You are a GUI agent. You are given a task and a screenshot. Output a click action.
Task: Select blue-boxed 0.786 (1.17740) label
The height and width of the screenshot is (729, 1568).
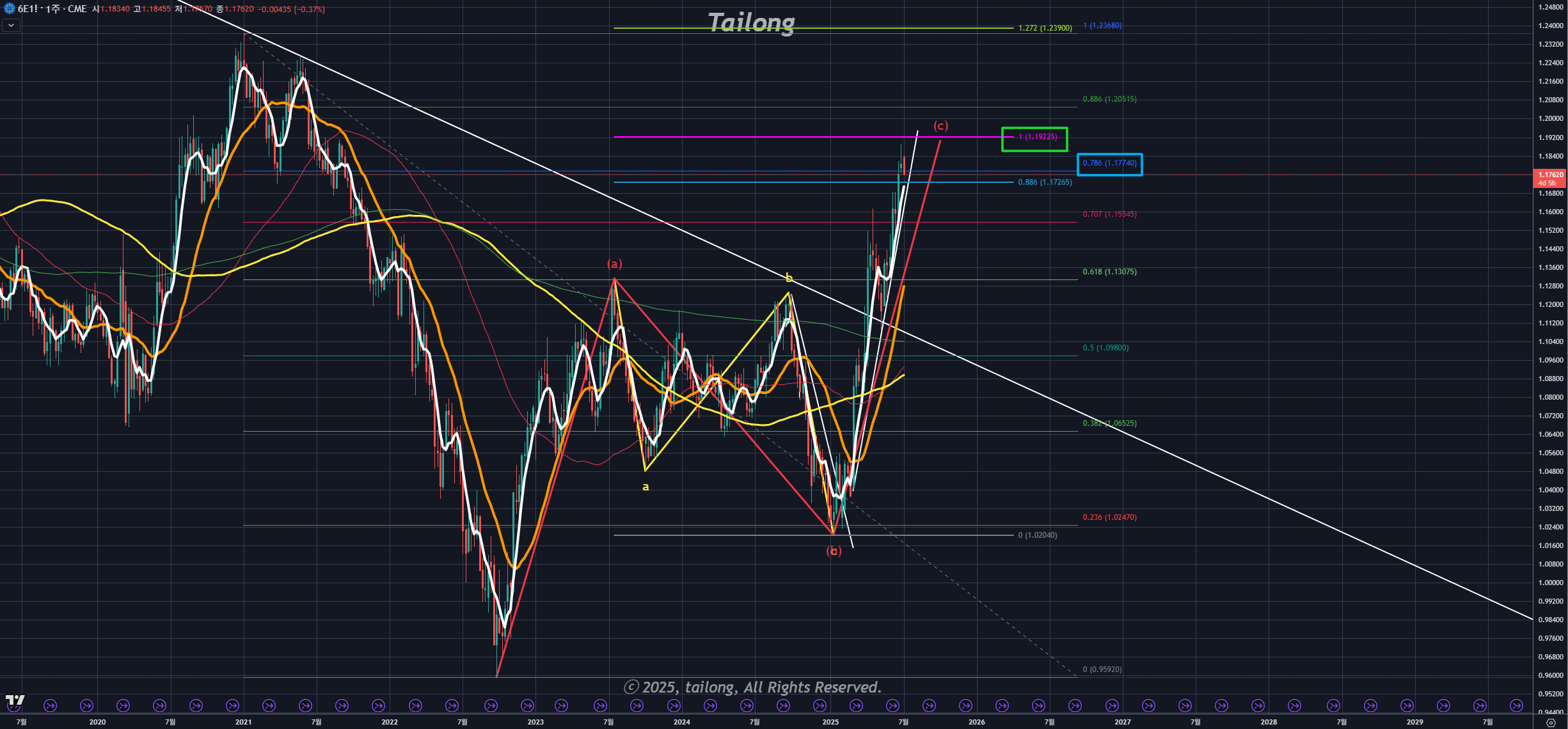(1109, 163)
